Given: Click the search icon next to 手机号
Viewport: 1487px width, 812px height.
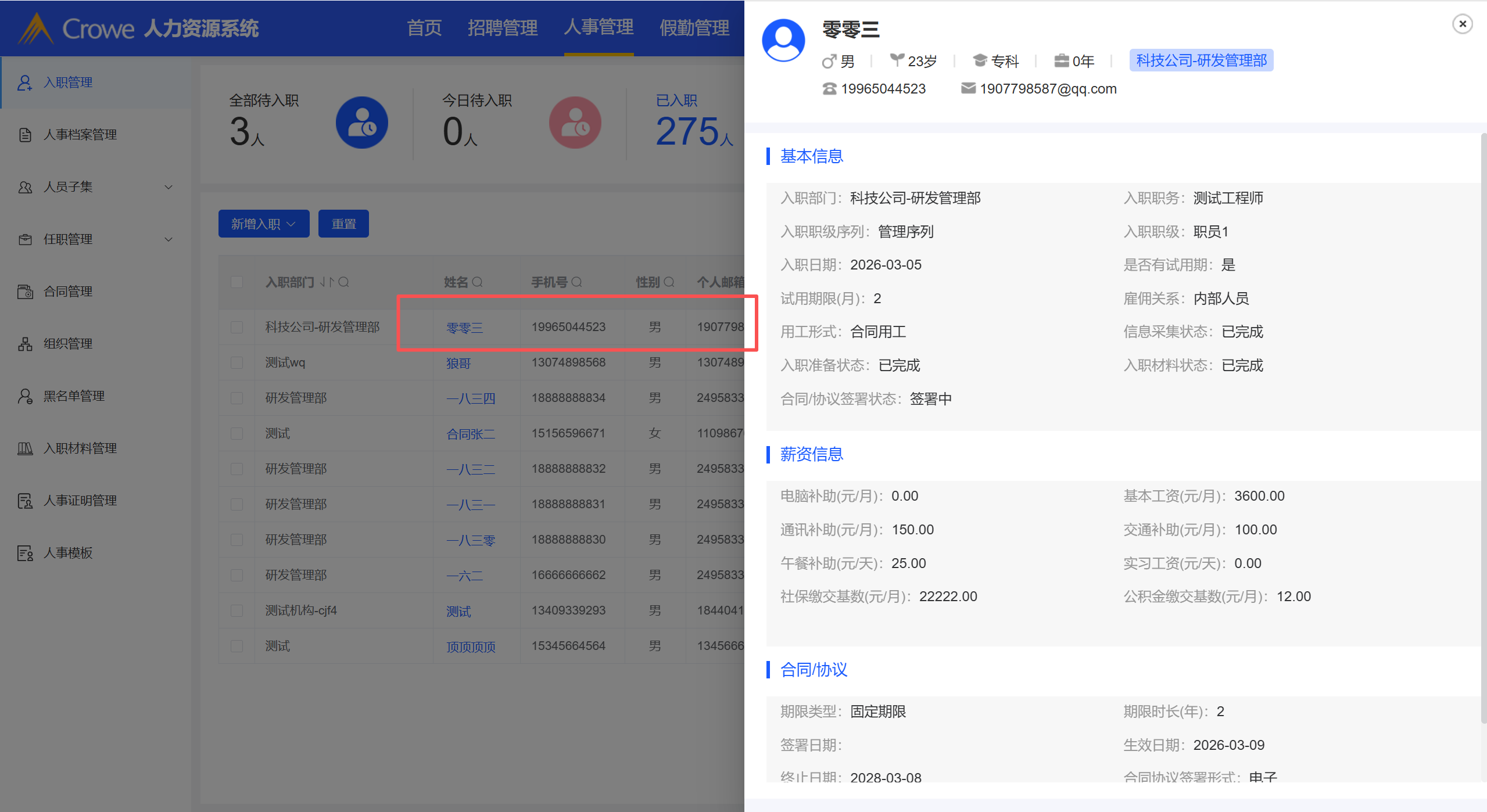Looking at the screenshot, I should point(576,282).
